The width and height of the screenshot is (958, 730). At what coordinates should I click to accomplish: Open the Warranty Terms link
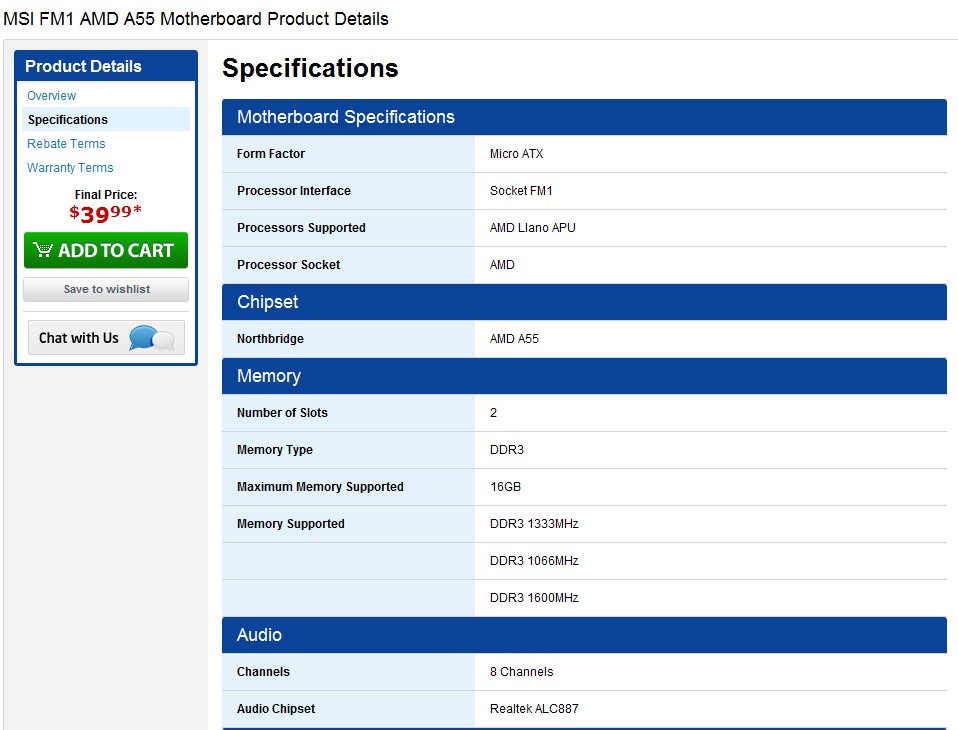point(70,167)
